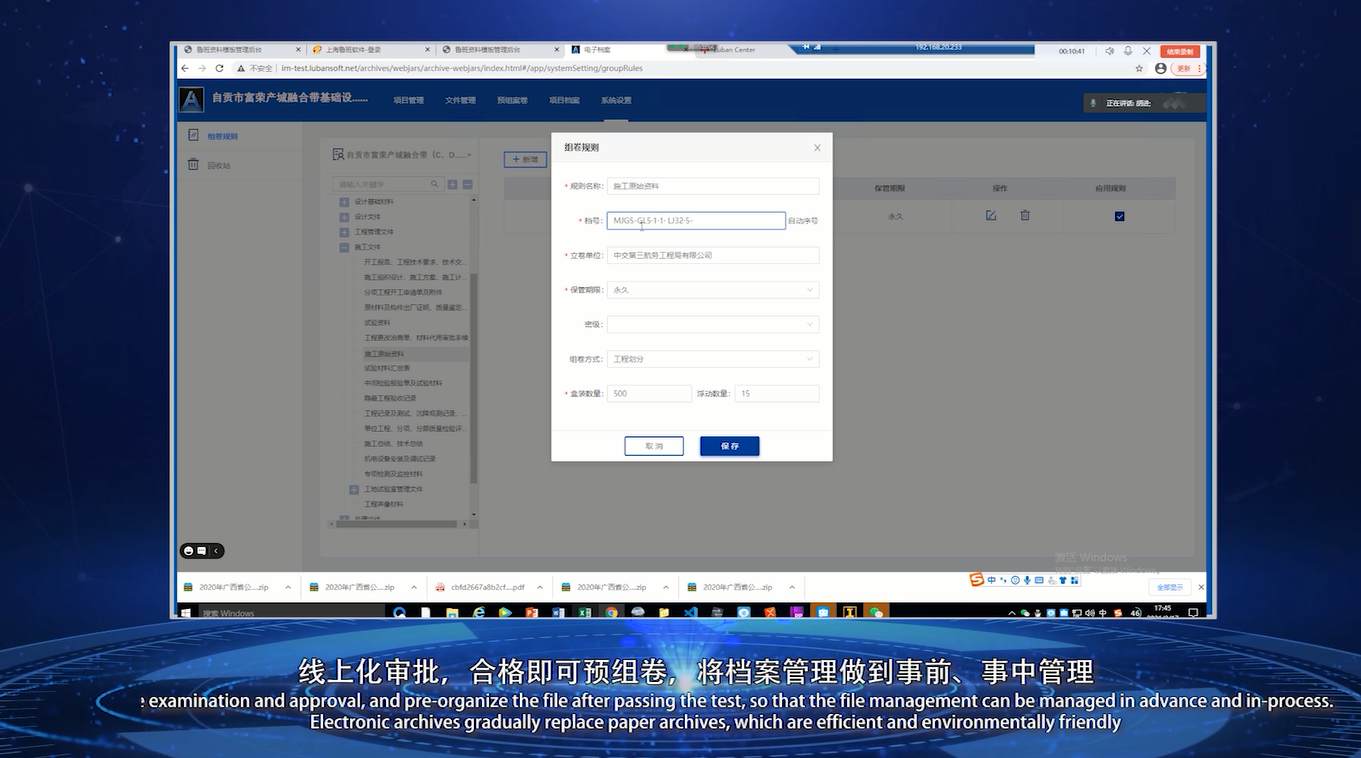Click the application logo in the header
Image resolution: width=1361 pixels, height=758 pixels.
tap(191, 99)
